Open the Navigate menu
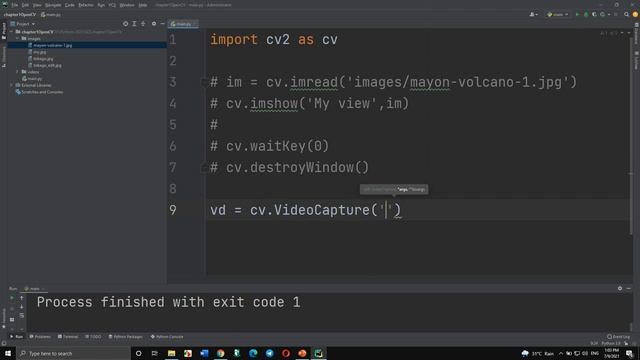The width and height of the screenshot is (640, 360). (53, 5)
